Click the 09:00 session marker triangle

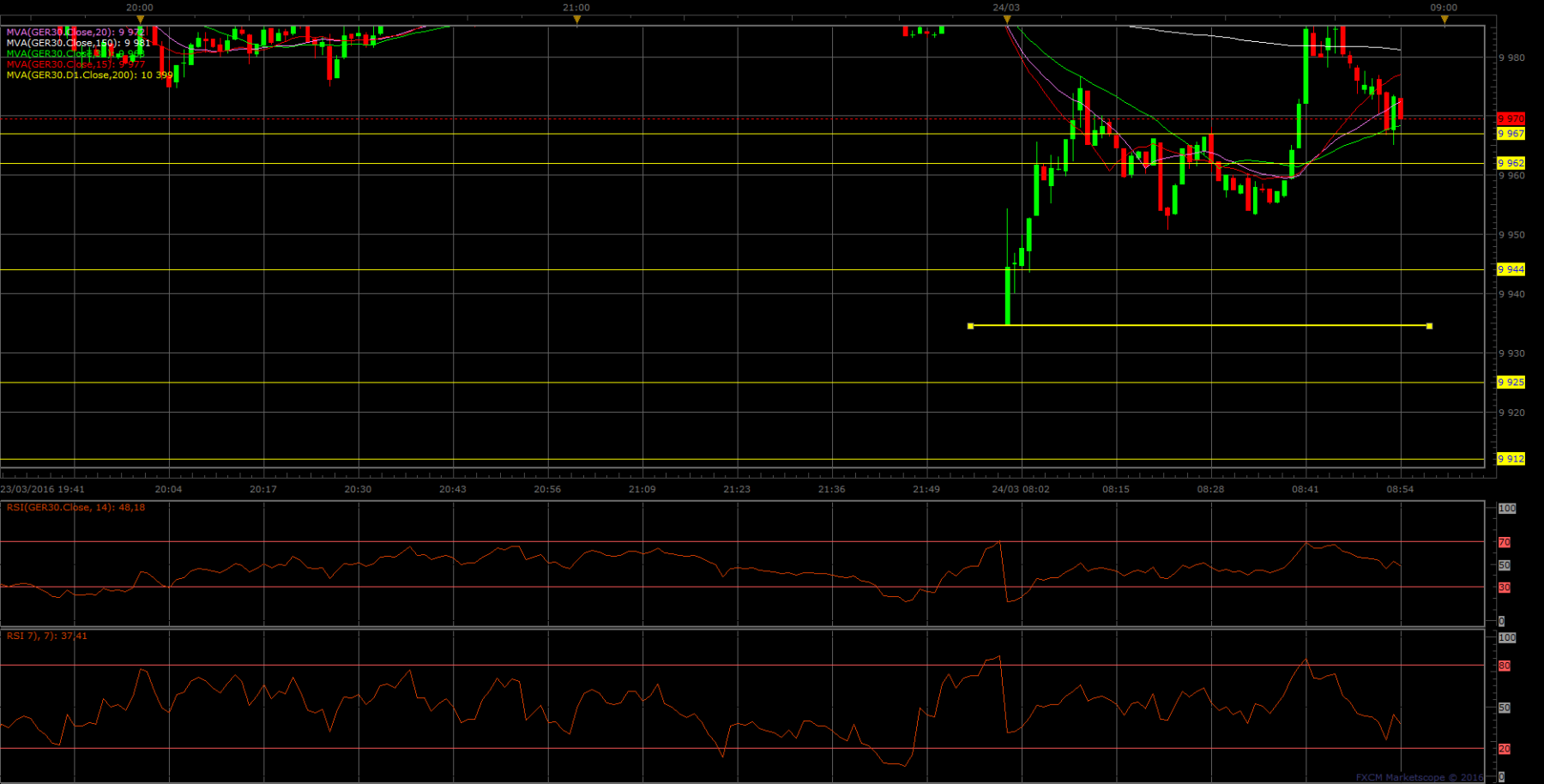[1444, 19]
